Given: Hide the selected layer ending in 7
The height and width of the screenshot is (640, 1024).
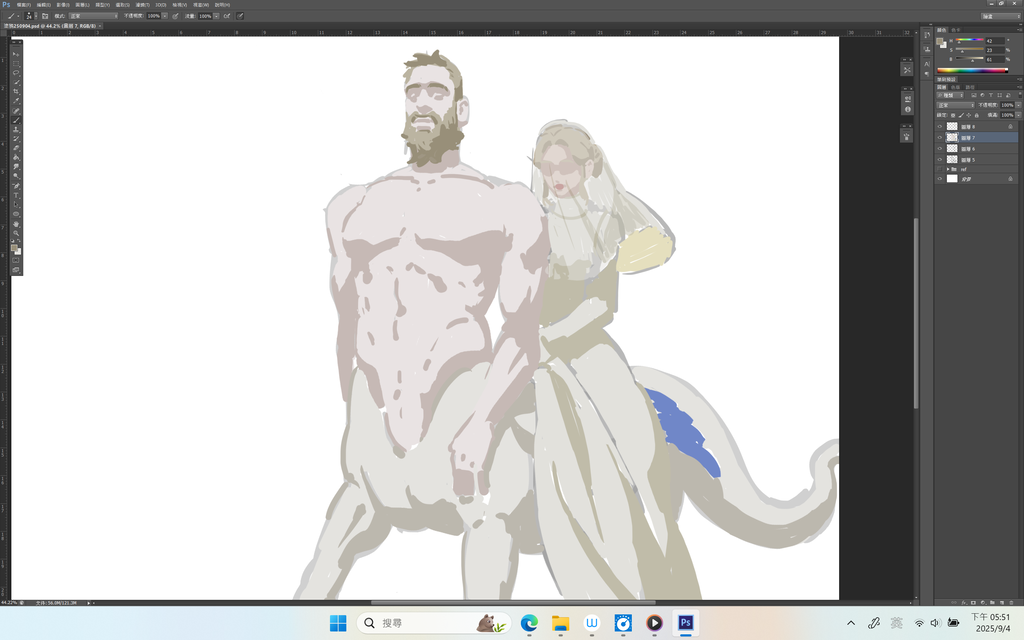Looking at the screenshot, I should [x=940, y=137].
